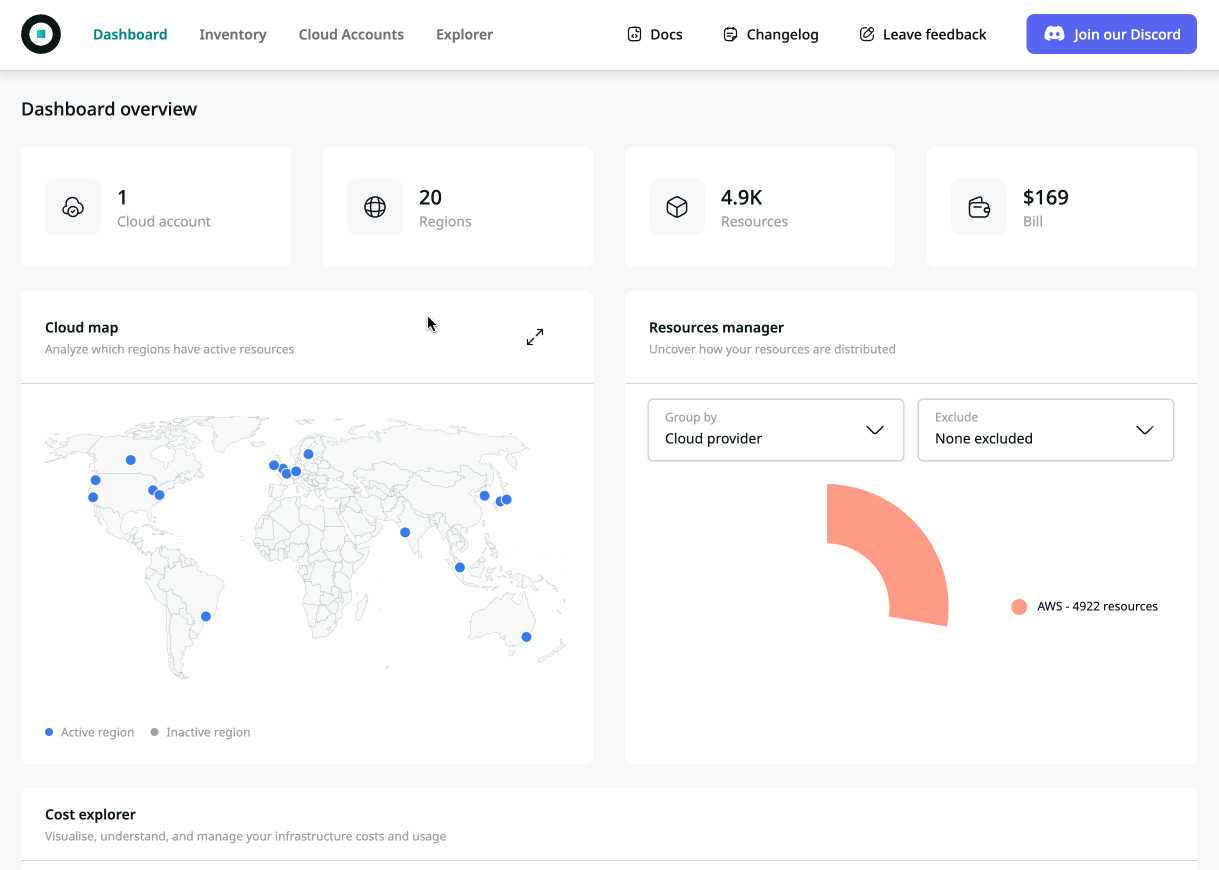Viewport: 1219px width, 870px height.
Task: Click the Changelog icon in header
Action: pyautogui.click(x=730, y=34)
